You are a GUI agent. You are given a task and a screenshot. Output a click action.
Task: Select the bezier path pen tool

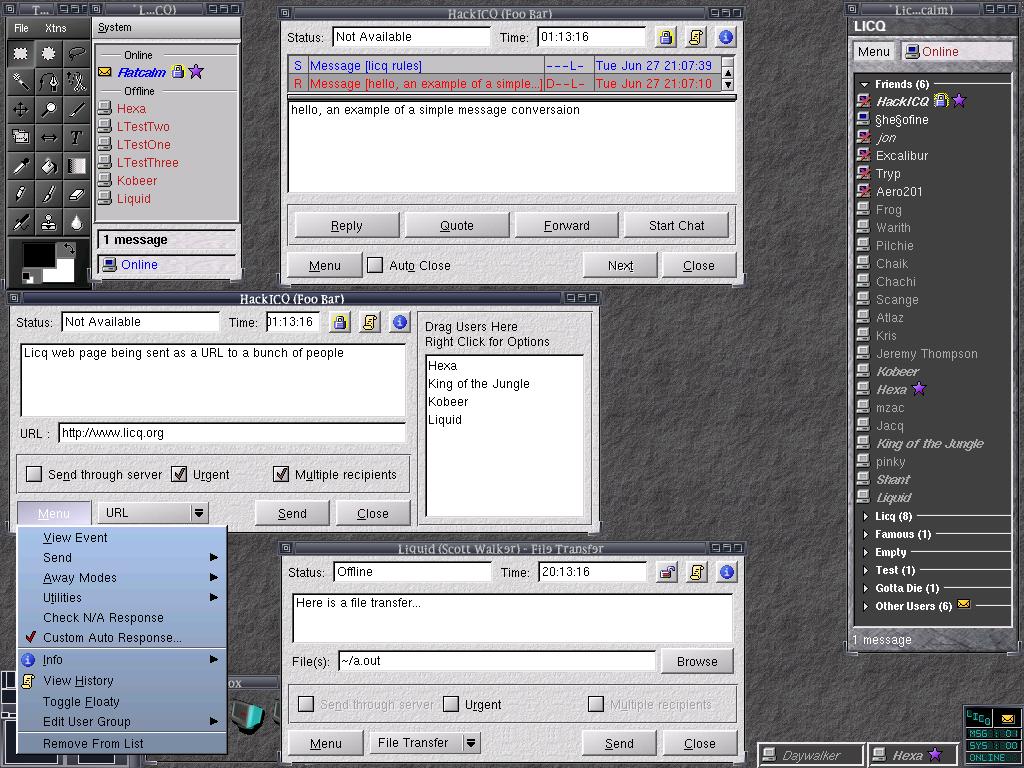49,82
